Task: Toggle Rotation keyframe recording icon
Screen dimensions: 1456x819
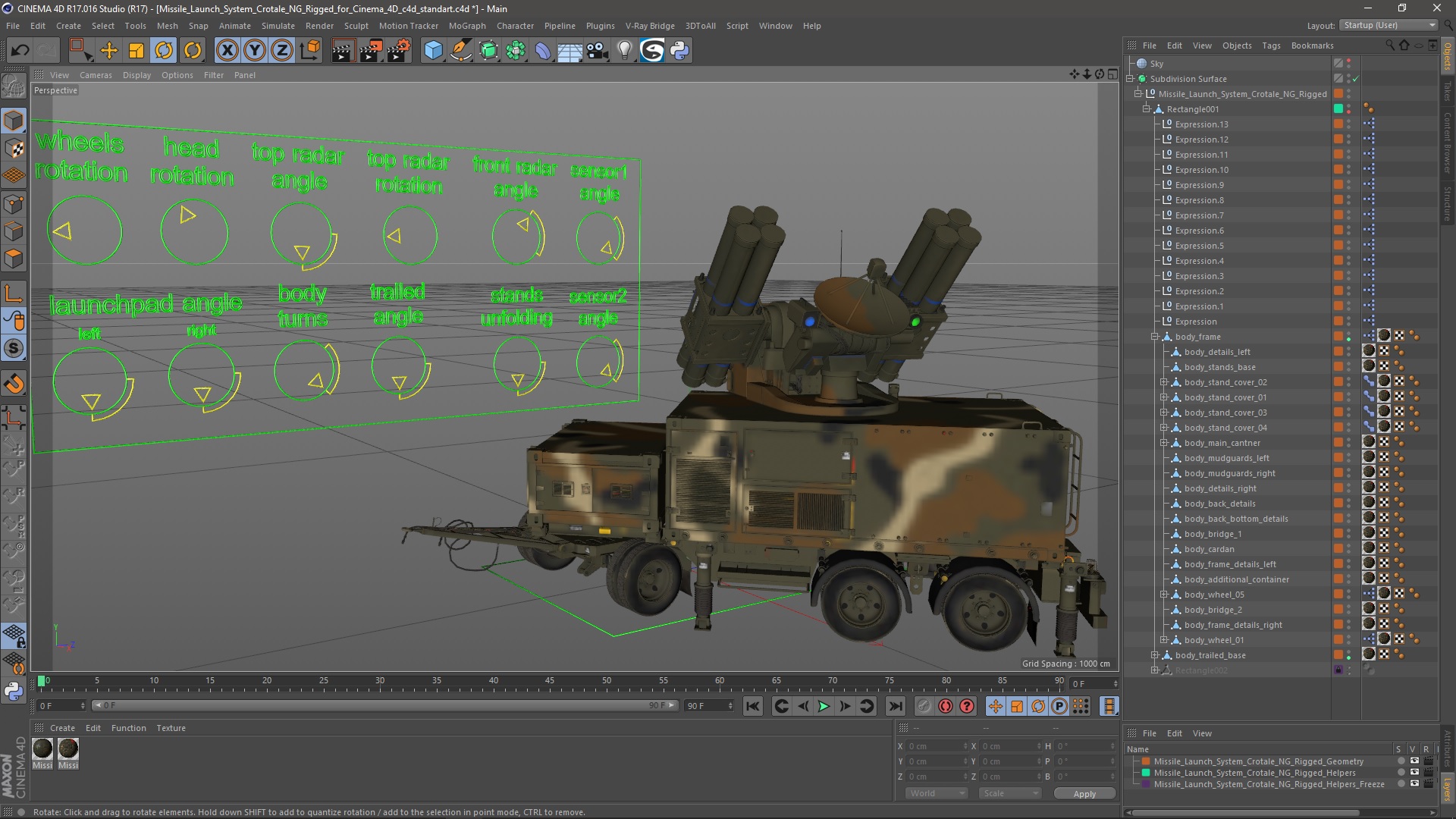Action: click(1038, 706)
